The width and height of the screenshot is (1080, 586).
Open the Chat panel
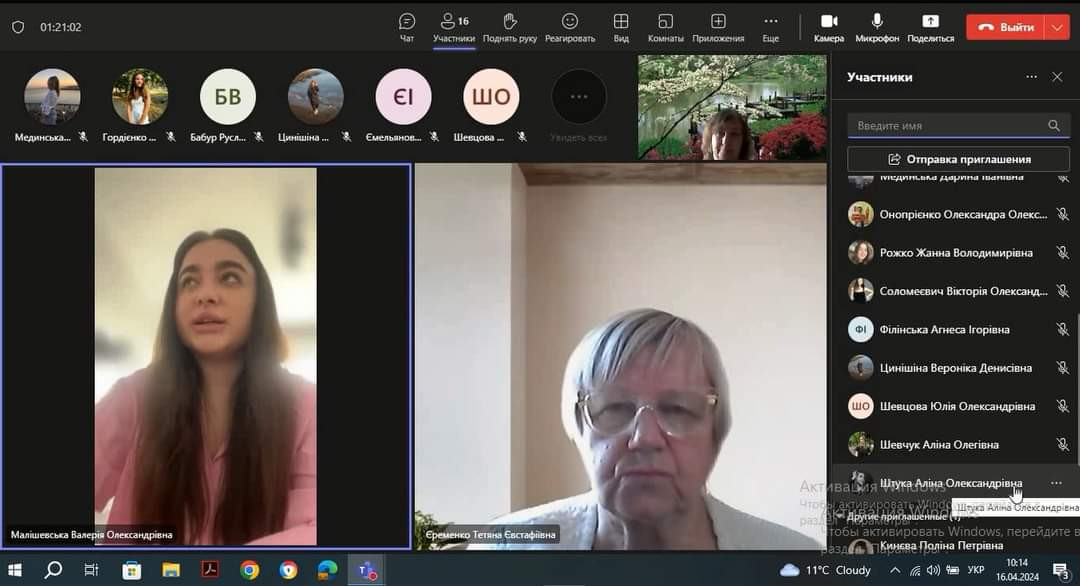(x=407, y=28)
